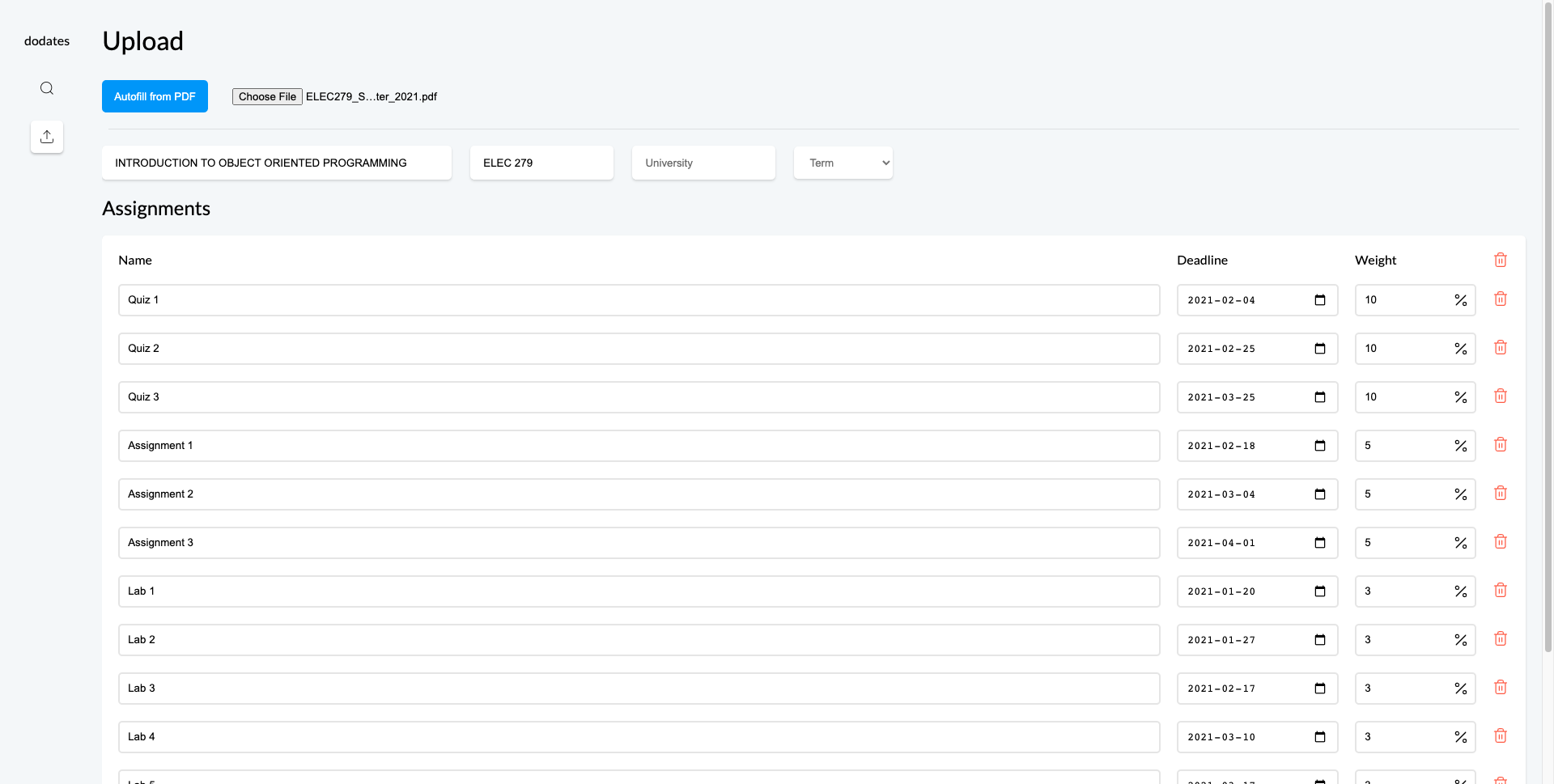Click Quiz 3 date text 2021-03-25
Image resolution: width=1554 pixels, height=784 pixels.
coord(1221,397)
